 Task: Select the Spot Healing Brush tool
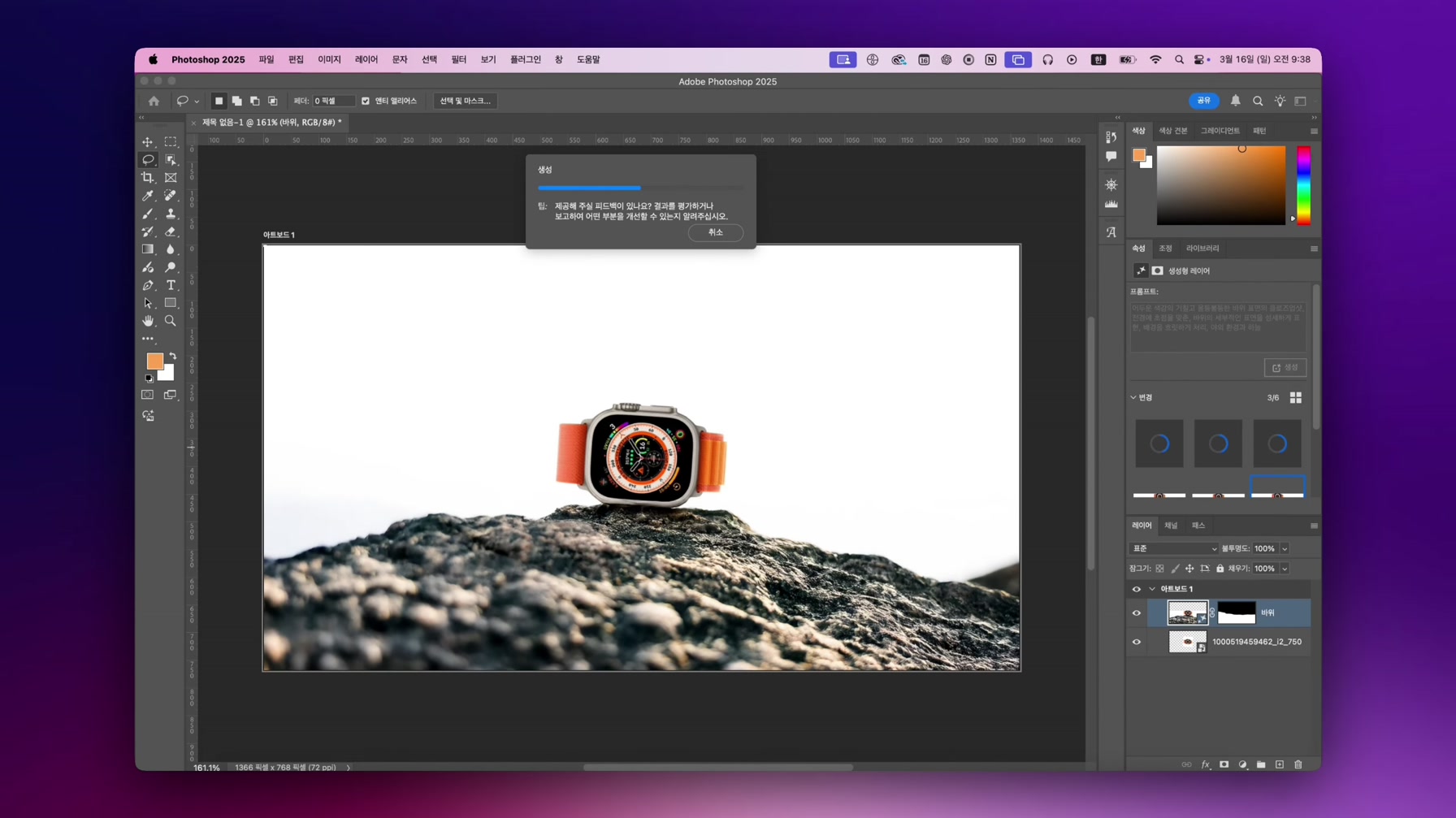(x=170, y=196)
